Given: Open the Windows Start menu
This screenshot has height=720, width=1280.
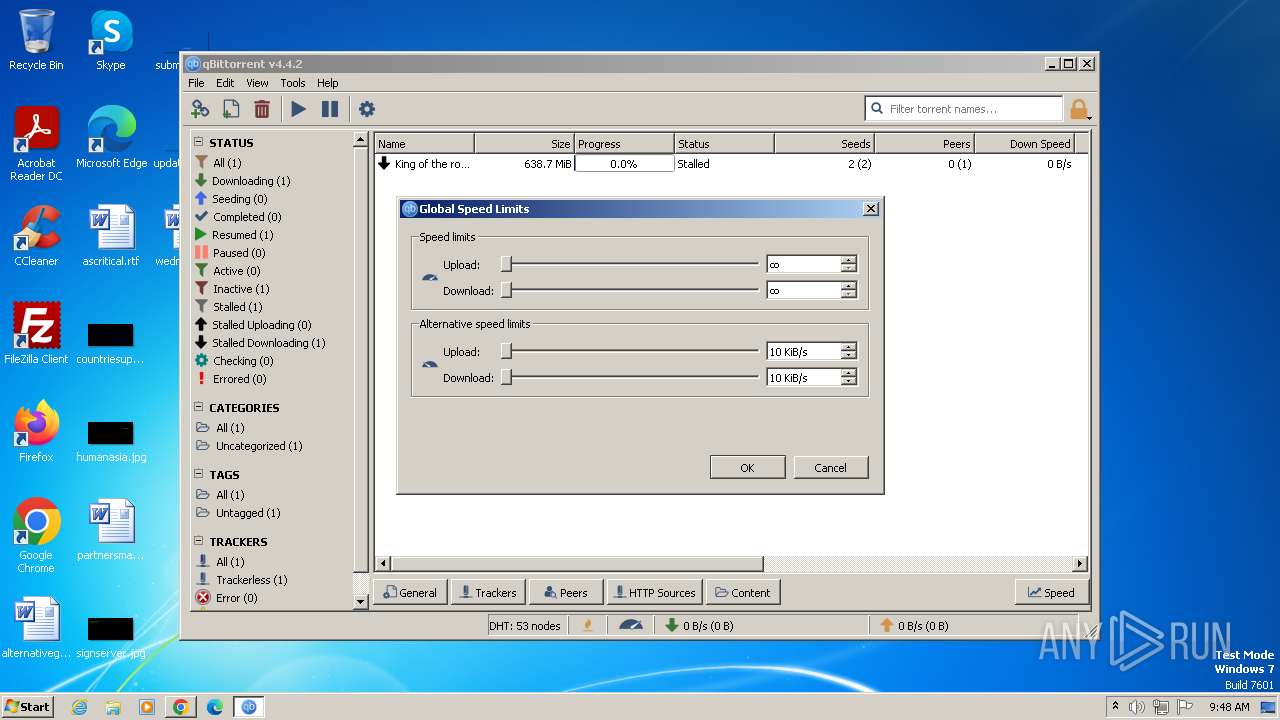Looking at the screenshot, I should [x=27, y=706].
